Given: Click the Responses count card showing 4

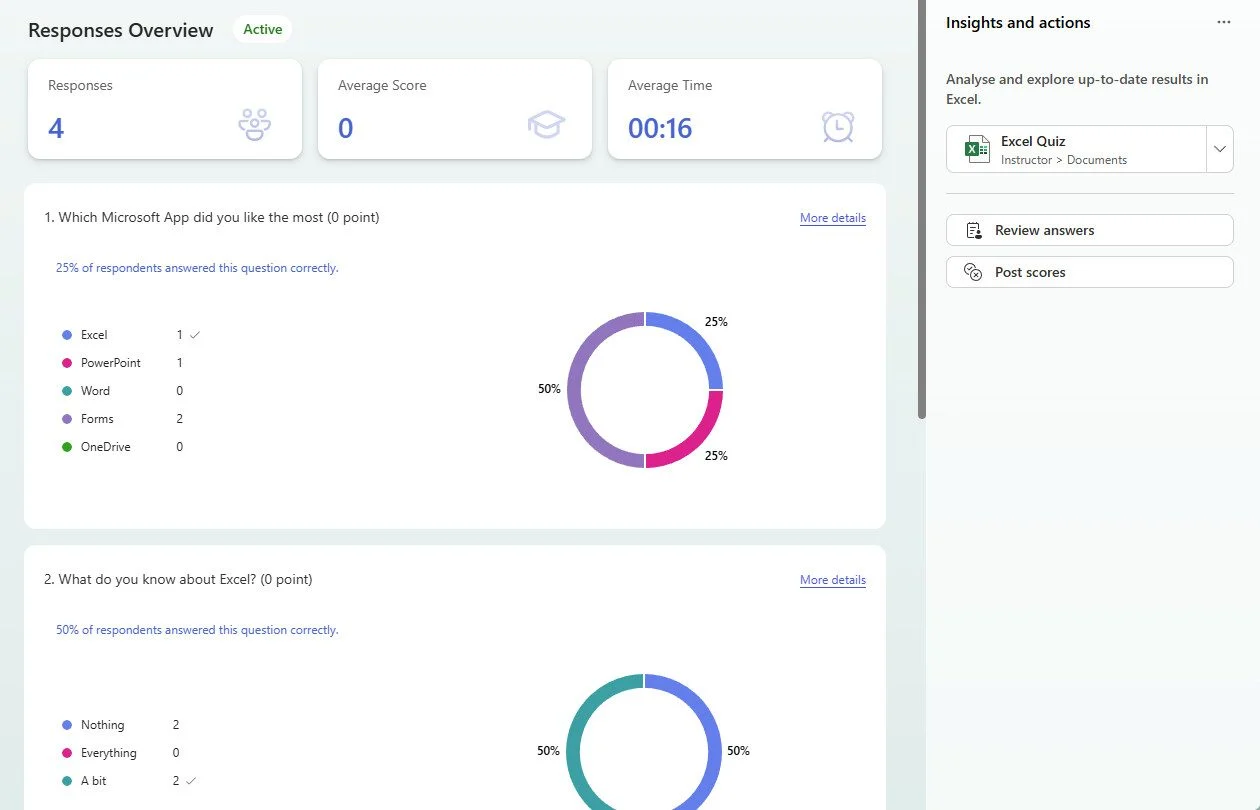Looking at the screenshot, I should point(165,109).
